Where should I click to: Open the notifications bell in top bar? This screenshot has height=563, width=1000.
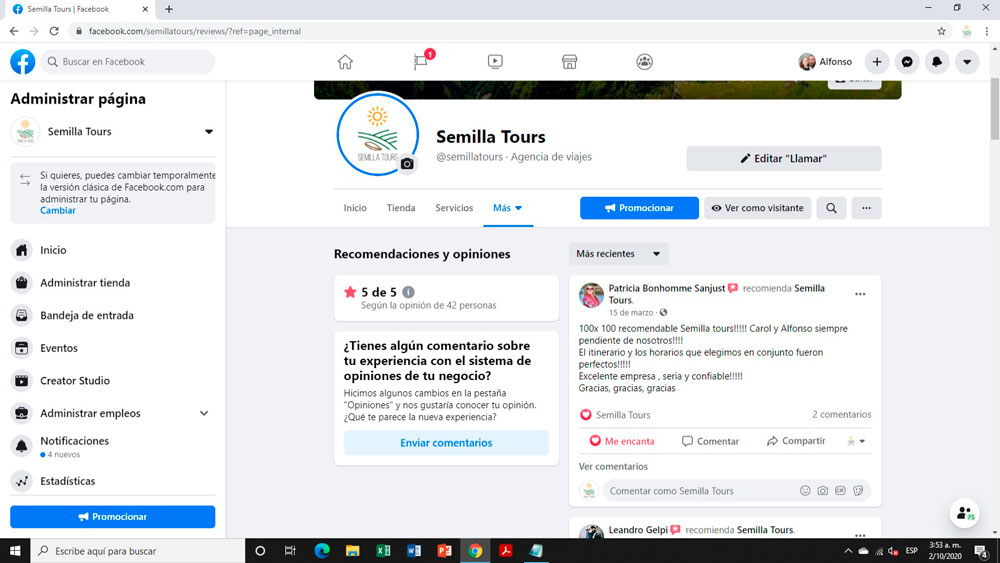(937, 62)
